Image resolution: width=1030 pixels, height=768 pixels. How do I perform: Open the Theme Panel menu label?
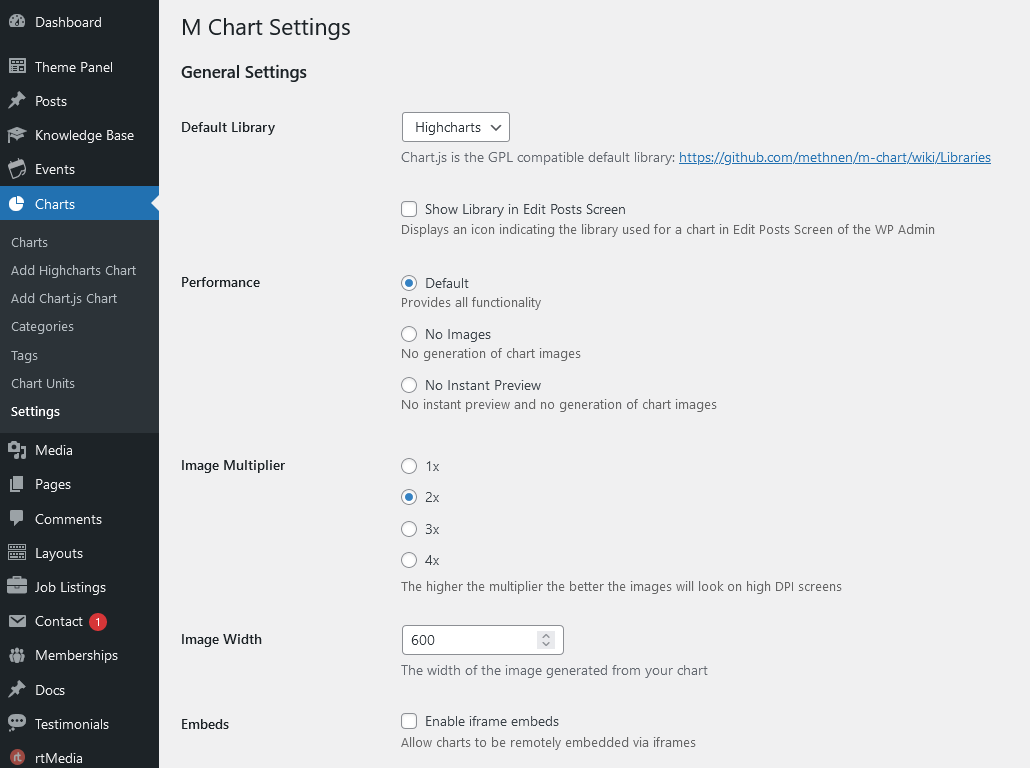[74, 67]
